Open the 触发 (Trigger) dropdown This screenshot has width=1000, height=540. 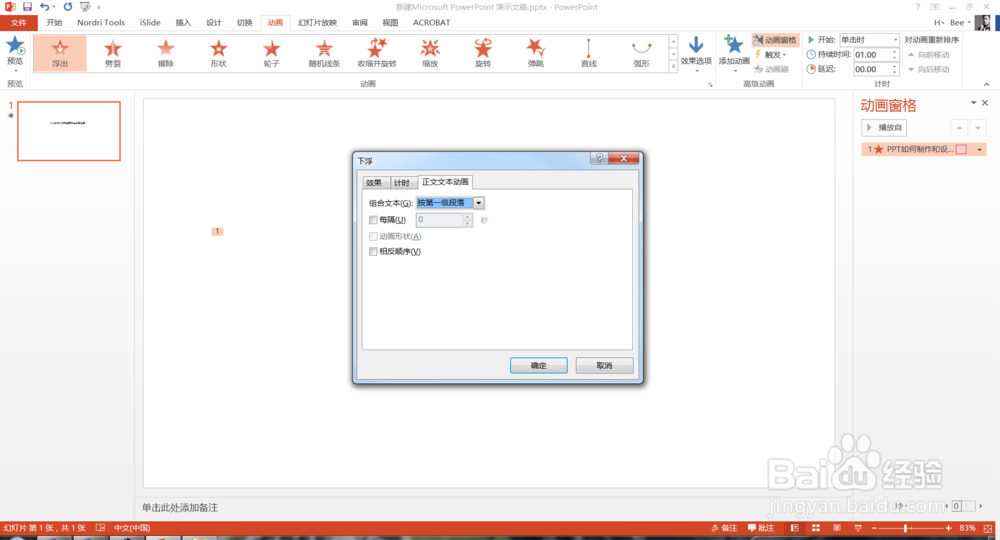coord(771,55)
